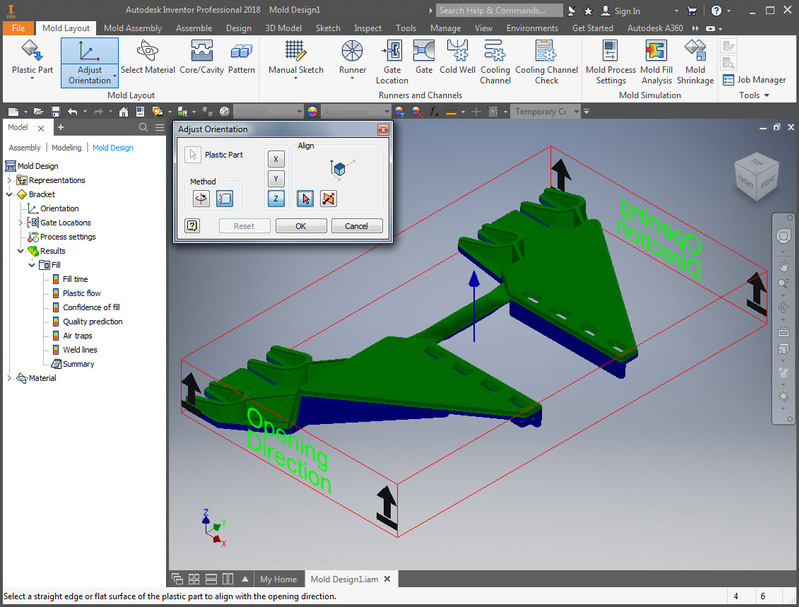Open the color wheel appearance picker
Screen dimensions: 799x607
312,111
